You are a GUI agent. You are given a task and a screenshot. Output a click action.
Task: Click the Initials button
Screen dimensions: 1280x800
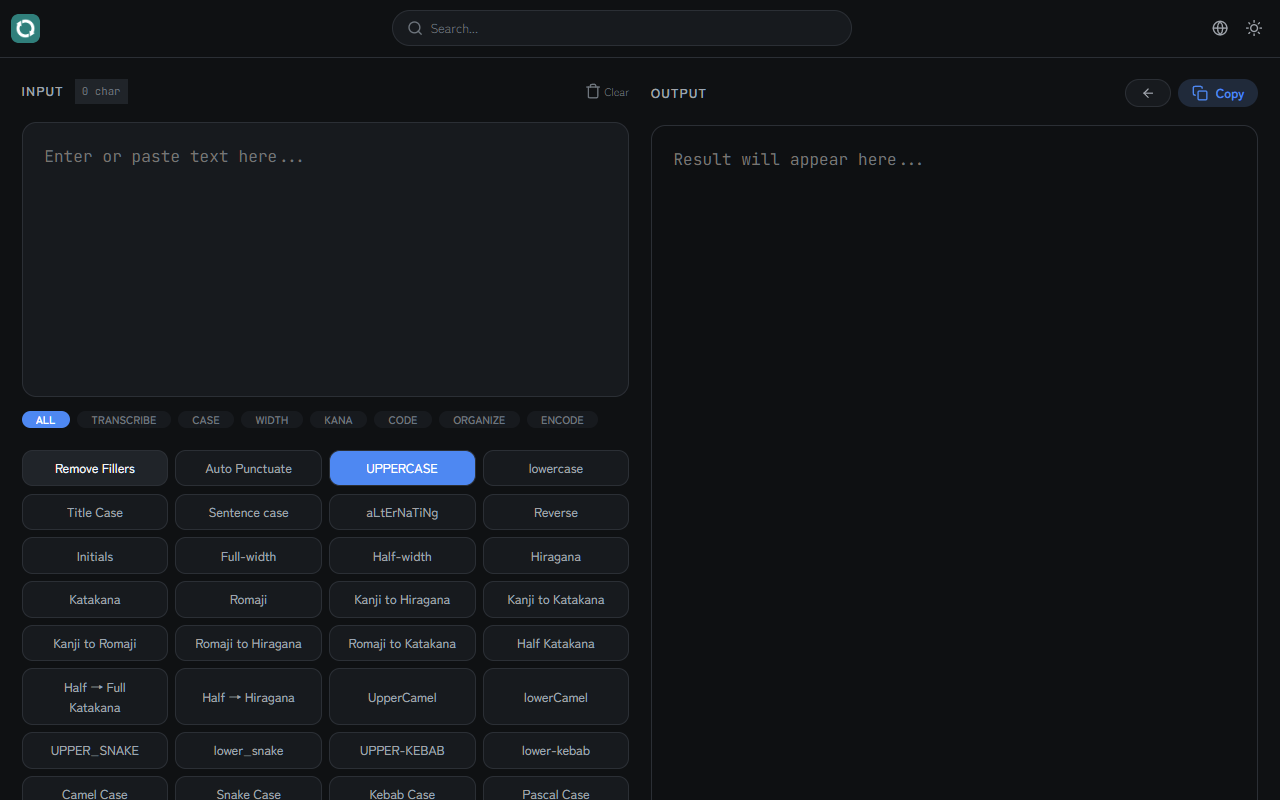tap(95, 556)
